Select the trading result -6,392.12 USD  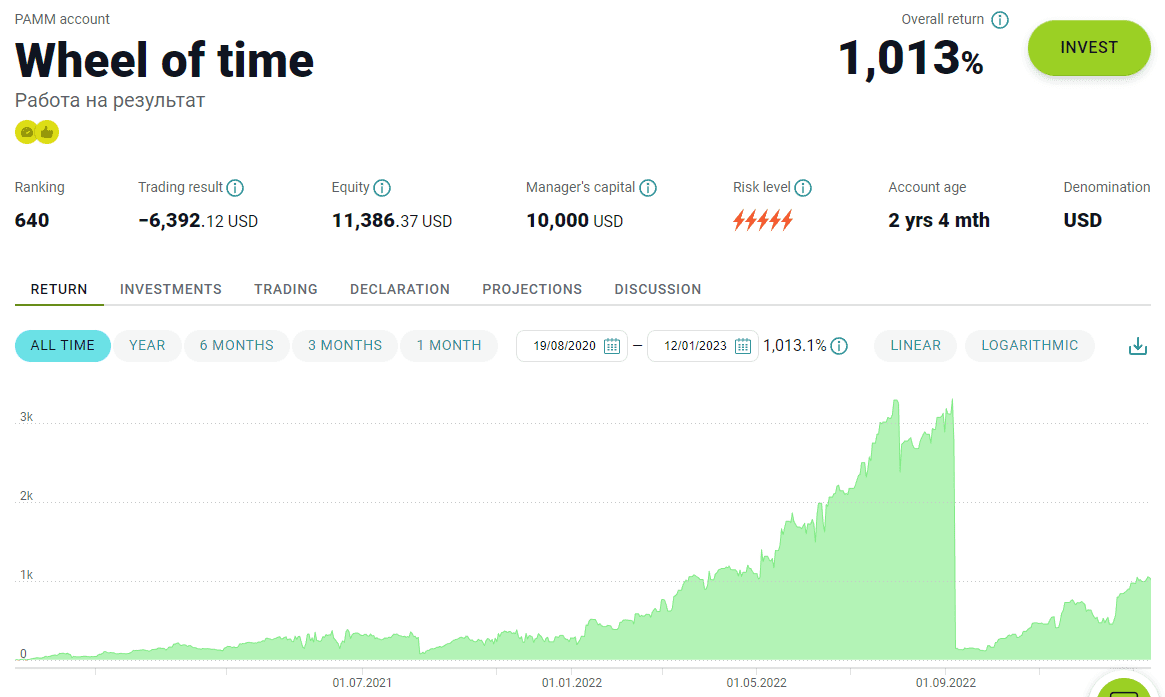click(x=198, y=221)
